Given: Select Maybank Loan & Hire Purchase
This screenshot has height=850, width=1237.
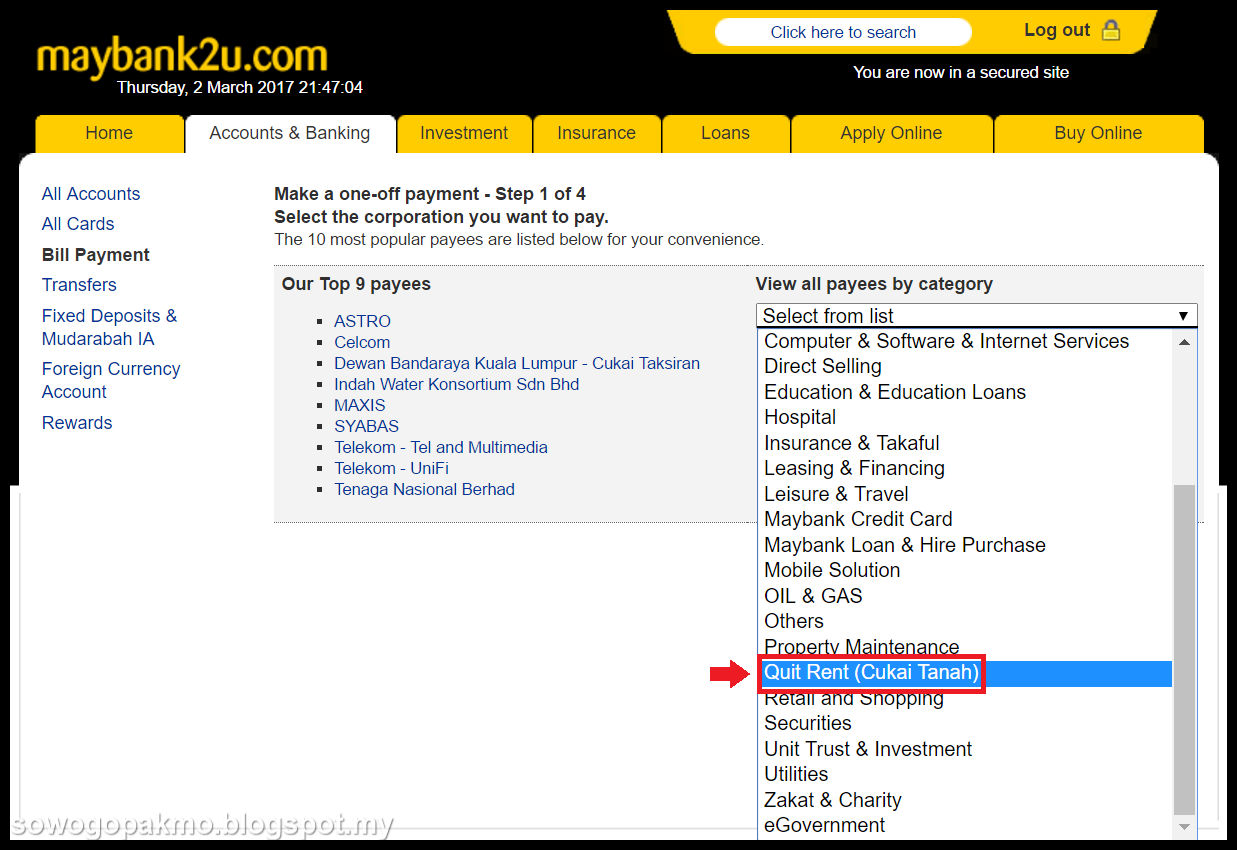Looking at the screenshot, I should (964, 545).
